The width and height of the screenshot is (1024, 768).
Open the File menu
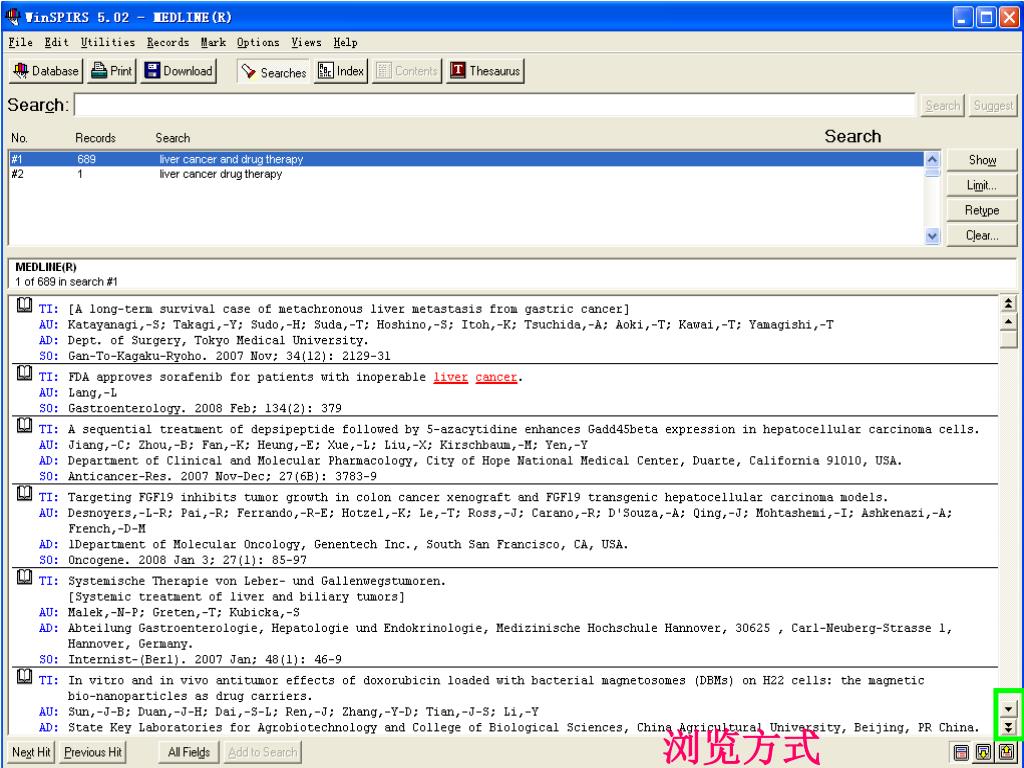coord(20,42)
